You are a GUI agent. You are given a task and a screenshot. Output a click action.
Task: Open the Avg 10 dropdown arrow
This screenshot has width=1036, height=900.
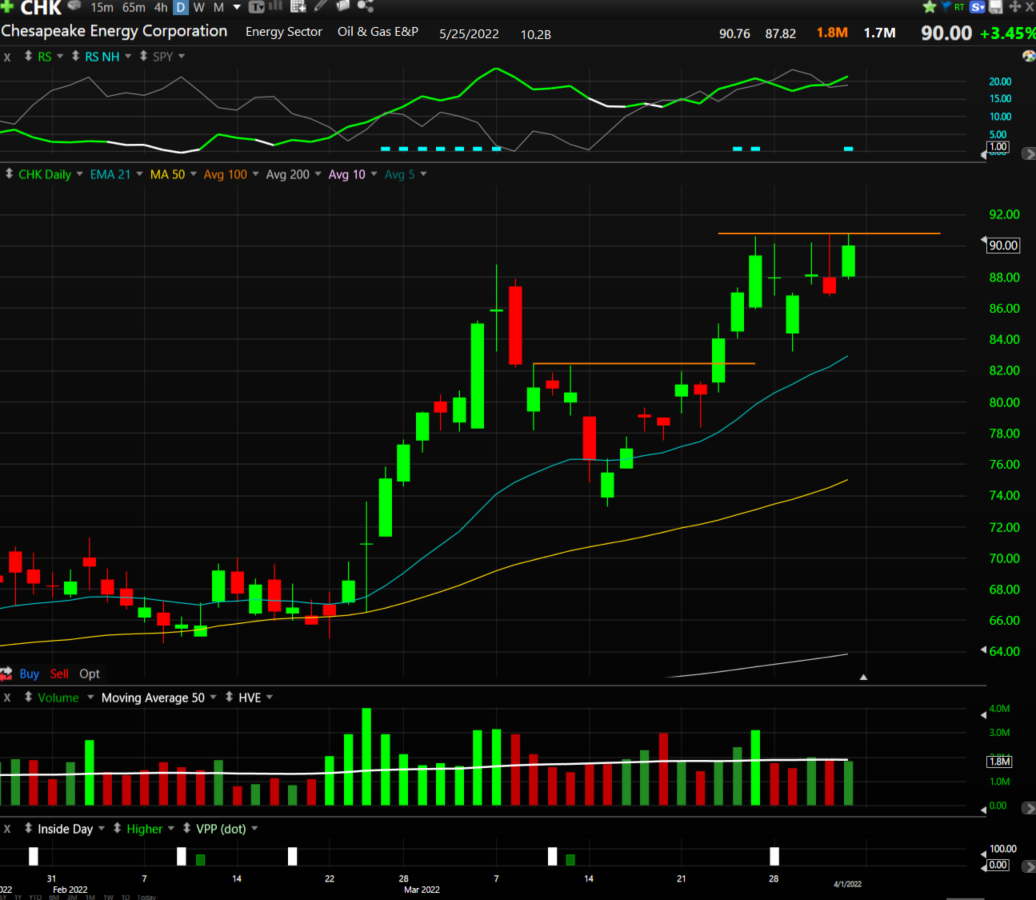coord(374,174)
